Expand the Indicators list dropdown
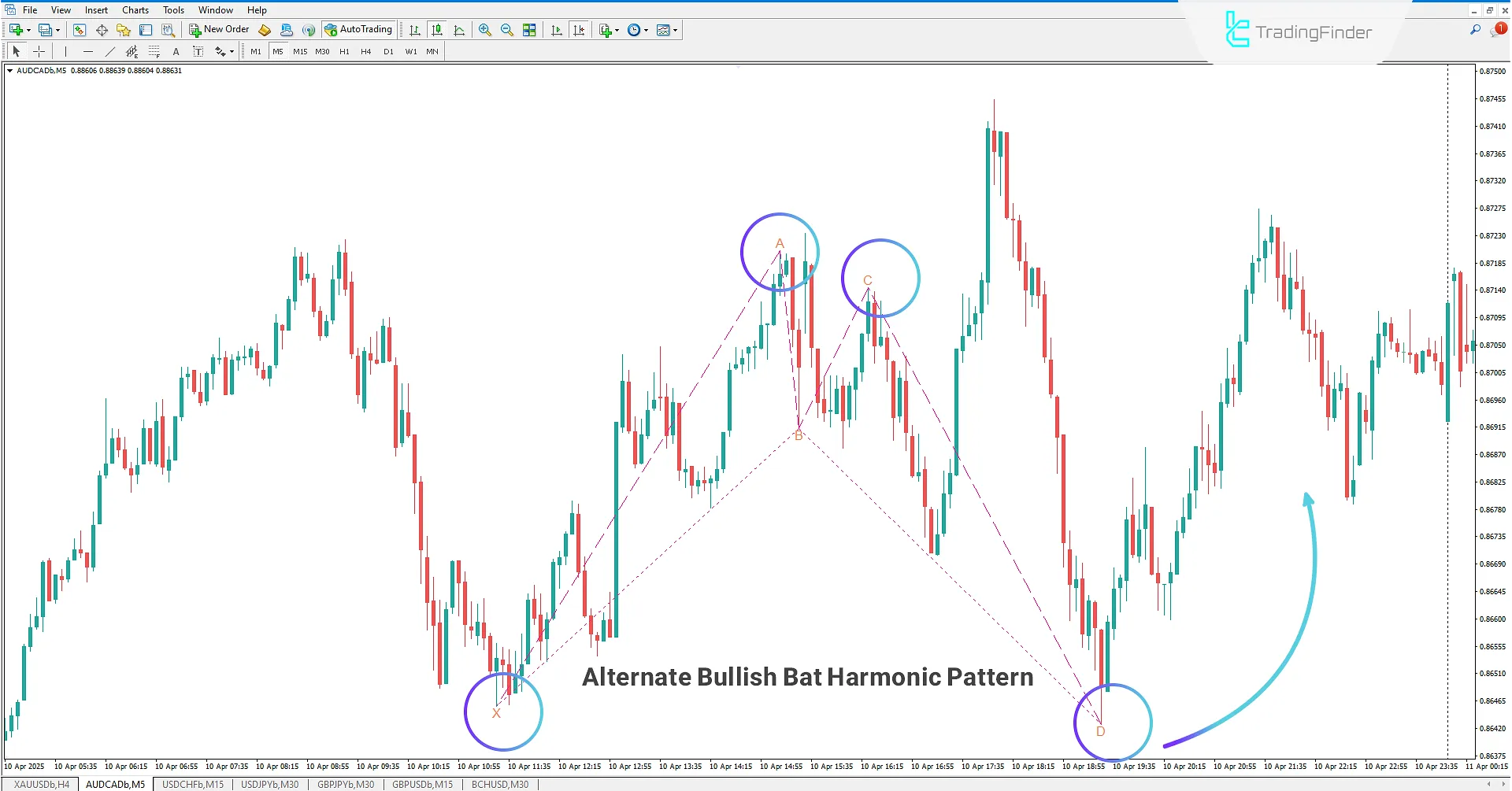This screenshot has width=1512, height=791. (x=616, y=29)
